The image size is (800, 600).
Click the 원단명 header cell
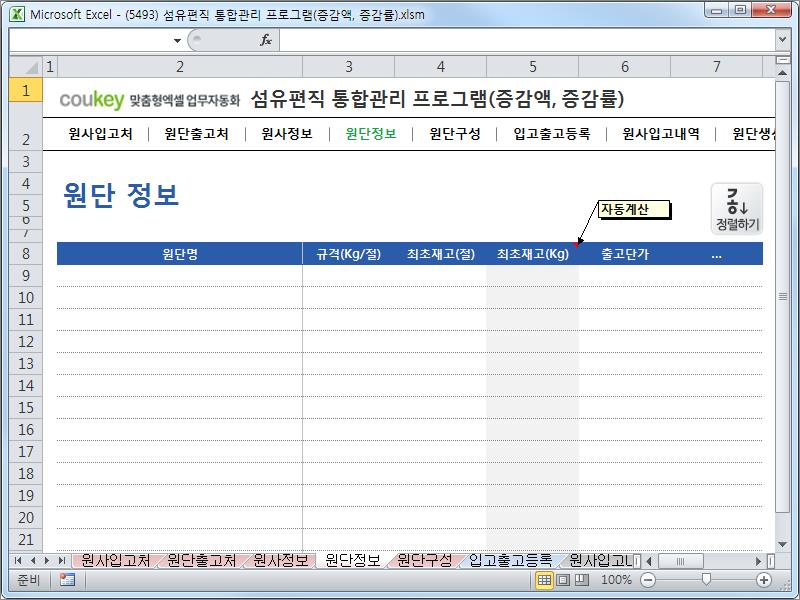pyautogui.click(x=180, y=254)
